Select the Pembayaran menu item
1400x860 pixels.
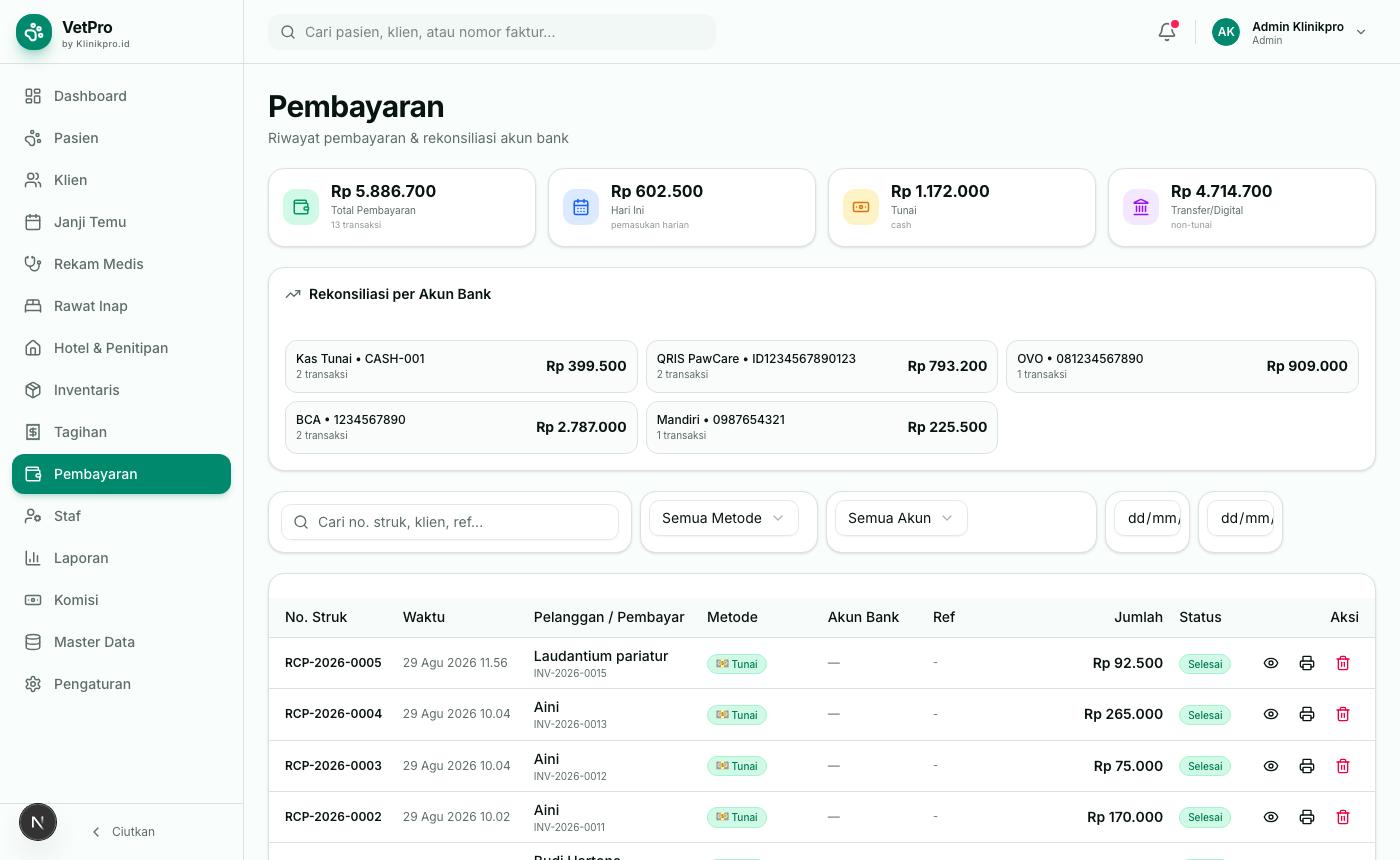[x=121, y=474]
